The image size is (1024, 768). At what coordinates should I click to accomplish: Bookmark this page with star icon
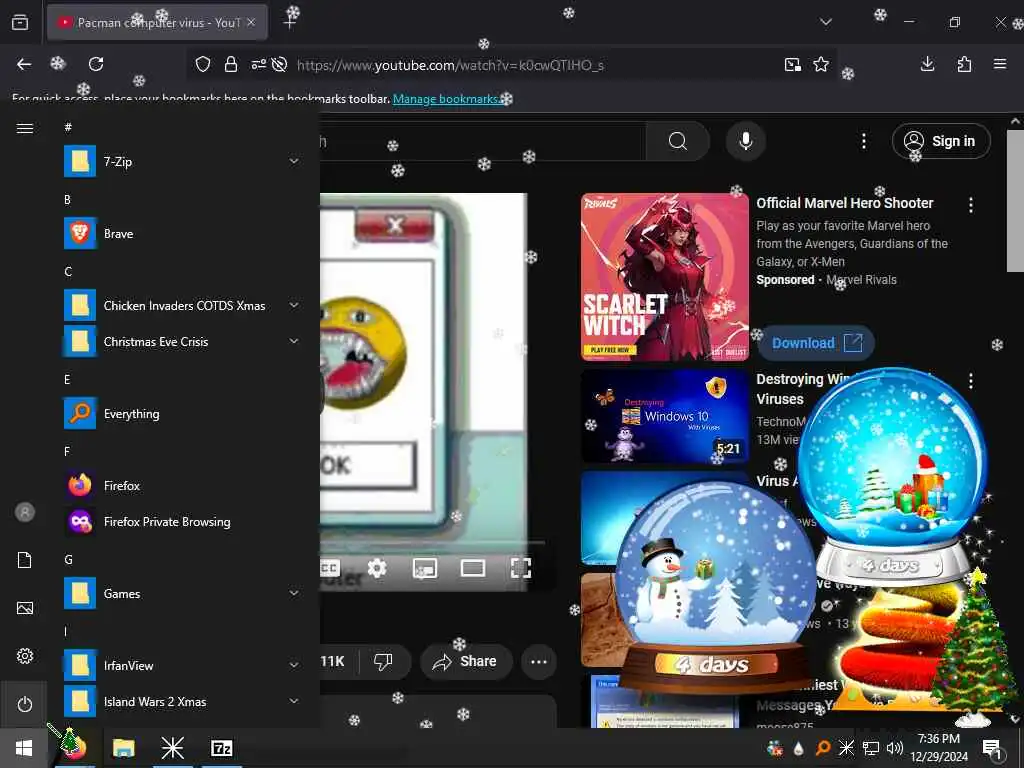pyautogui.click(x=821, y=64)
